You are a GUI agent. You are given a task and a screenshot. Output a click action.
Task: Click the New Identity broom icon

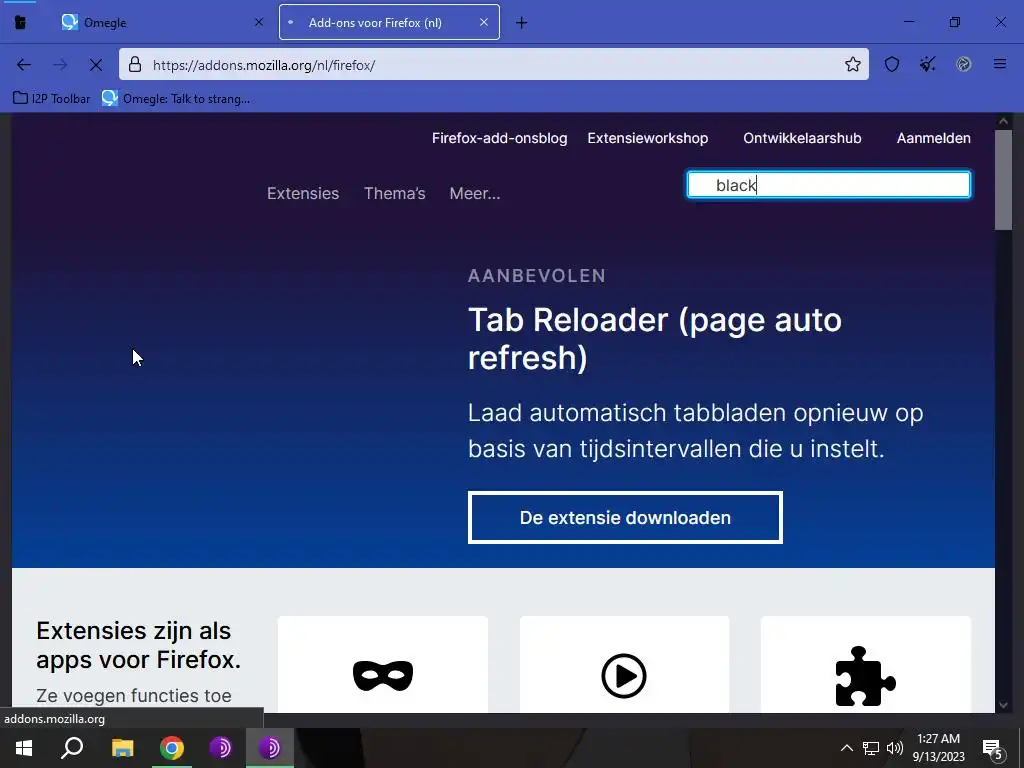pyautogui.click(x=927, y=64)
